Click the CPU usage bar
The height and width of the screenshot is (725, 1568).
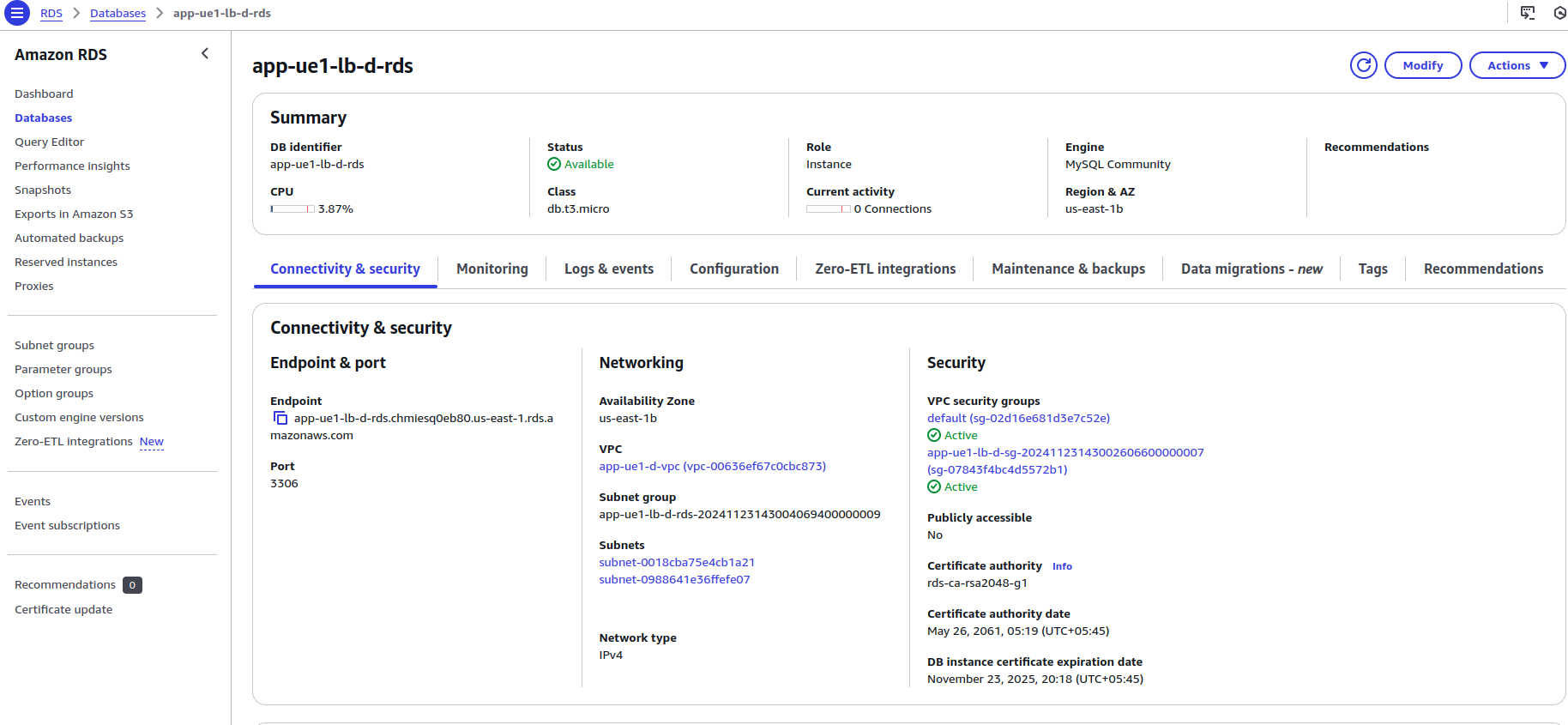coord(292,208)
